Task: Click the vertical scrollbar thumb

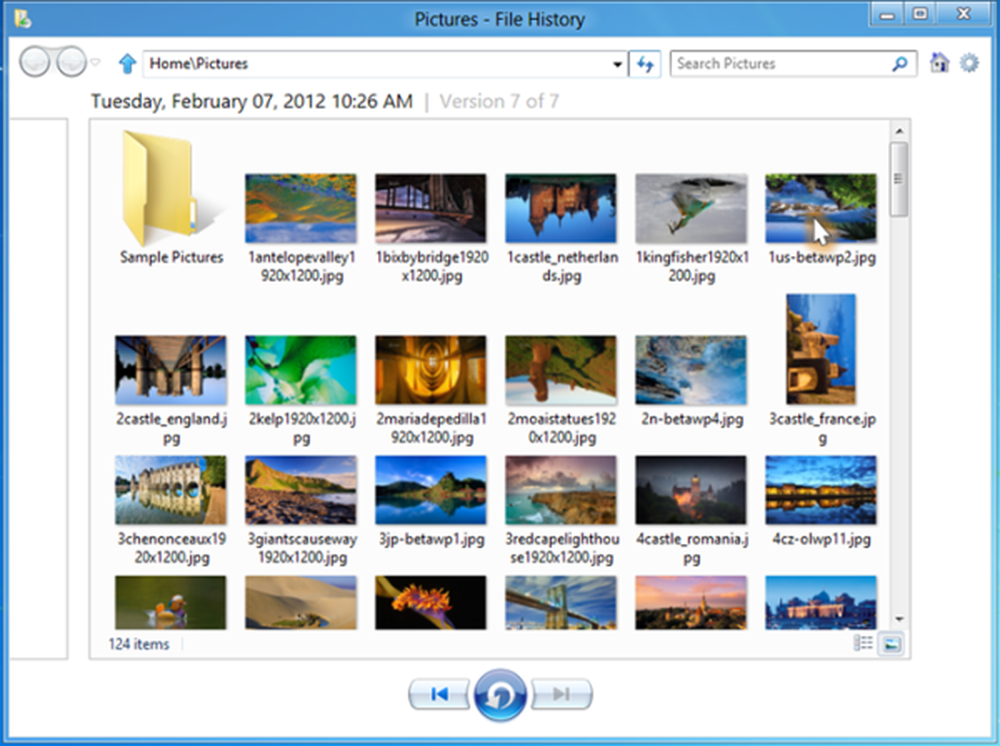Action: 899,179
